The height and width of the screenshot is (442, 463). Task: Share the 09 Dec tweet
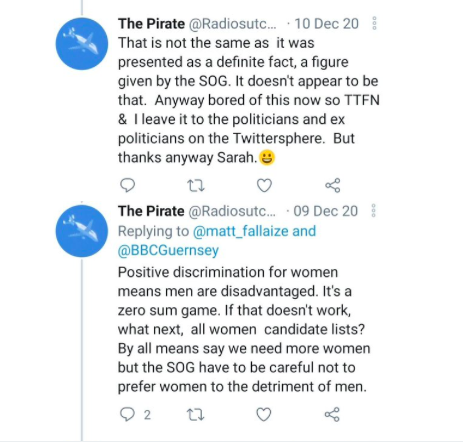[x=332, y=415]
